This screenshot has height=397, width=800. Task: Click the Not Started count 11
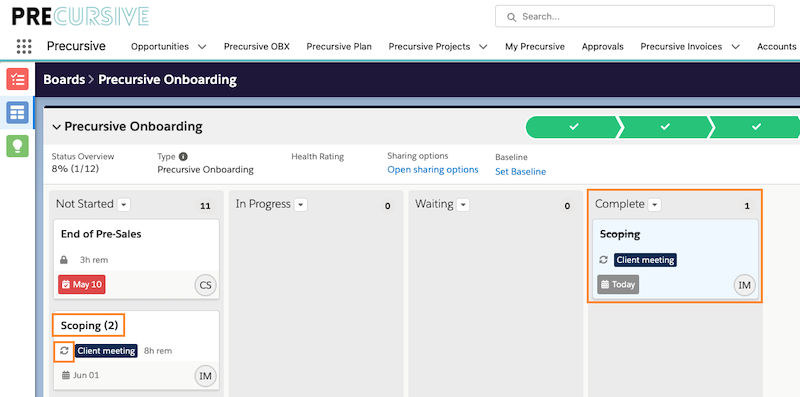tap(205, 206)
